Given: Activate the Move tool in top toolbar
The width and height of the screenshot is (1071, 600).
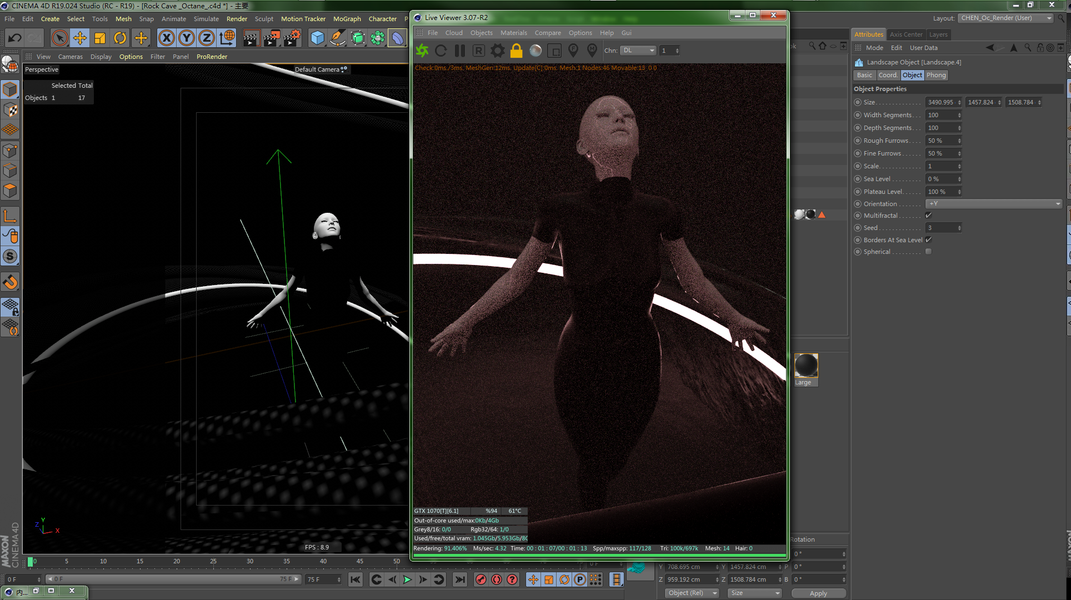Looking at the screenshot, I should (x=80, y=38).
